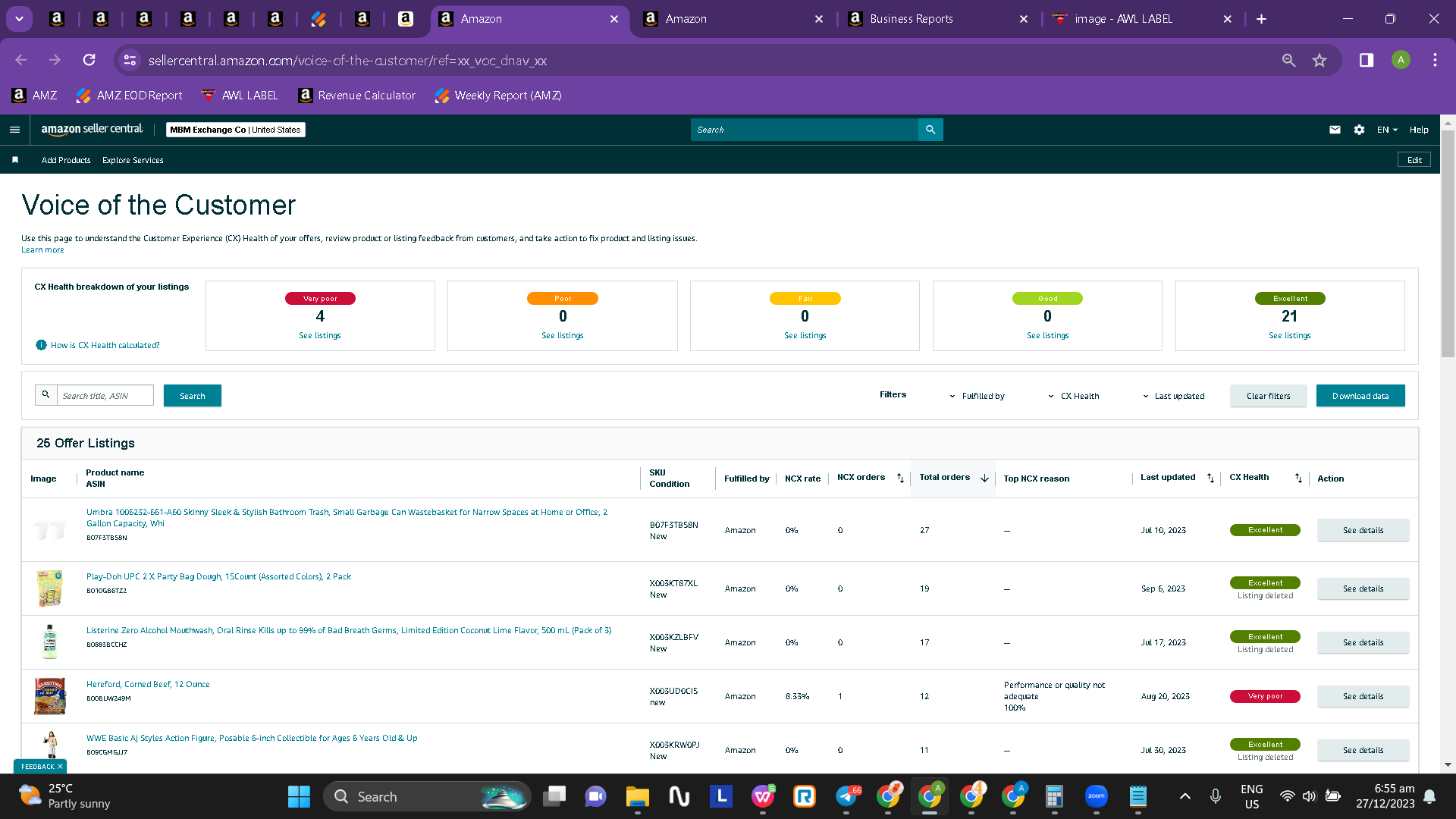
Task: Expand the CX Health filter dropdown
Action: point(1073,396)
